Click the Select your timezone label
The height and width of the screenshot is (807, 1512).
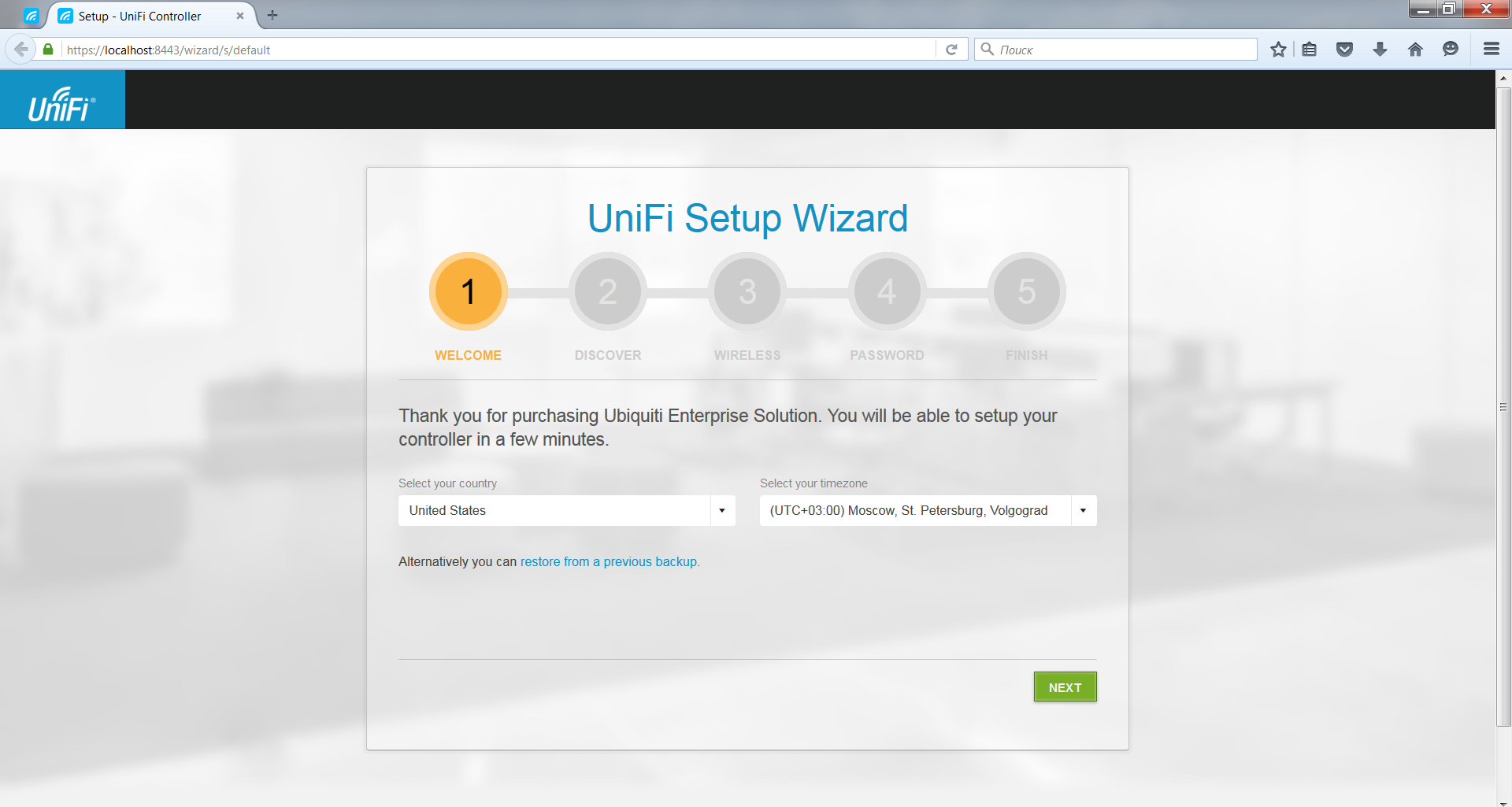click(813, 483)
